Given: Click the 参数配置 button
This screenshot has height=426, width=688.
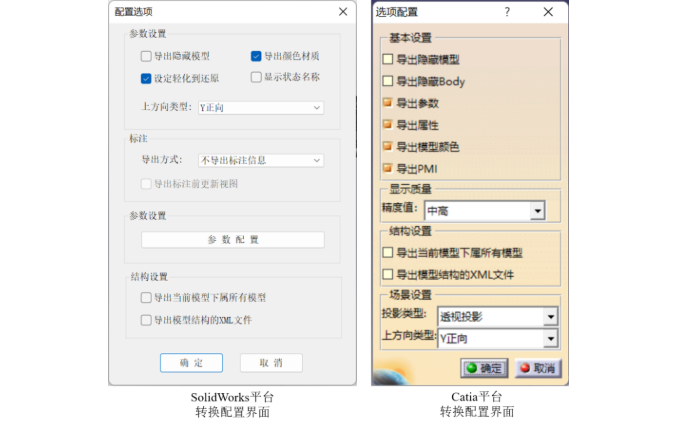Looking at the screenshot, I should tap(233, 240).
